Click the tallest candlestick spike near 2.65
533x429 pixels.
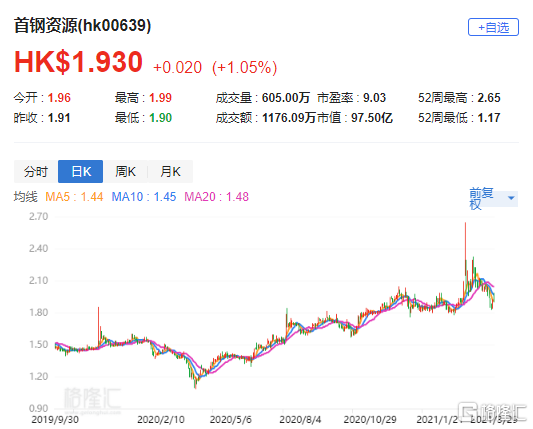tap(465, 249)
